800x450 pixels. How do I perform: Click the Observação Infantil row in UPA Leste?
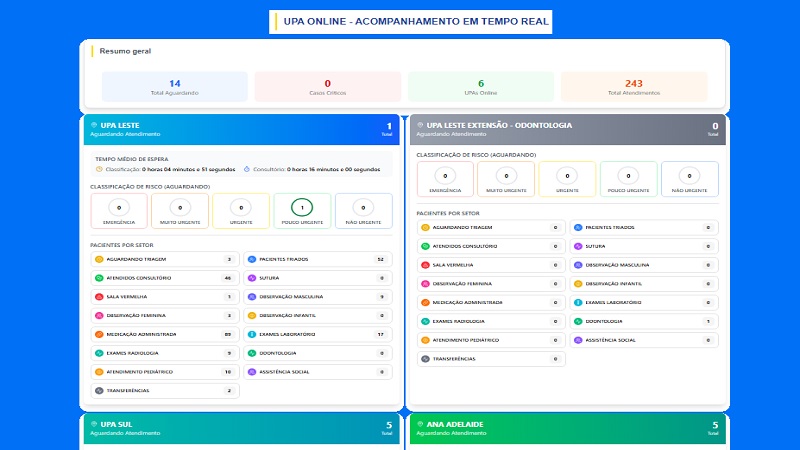(x=317, y=315)
